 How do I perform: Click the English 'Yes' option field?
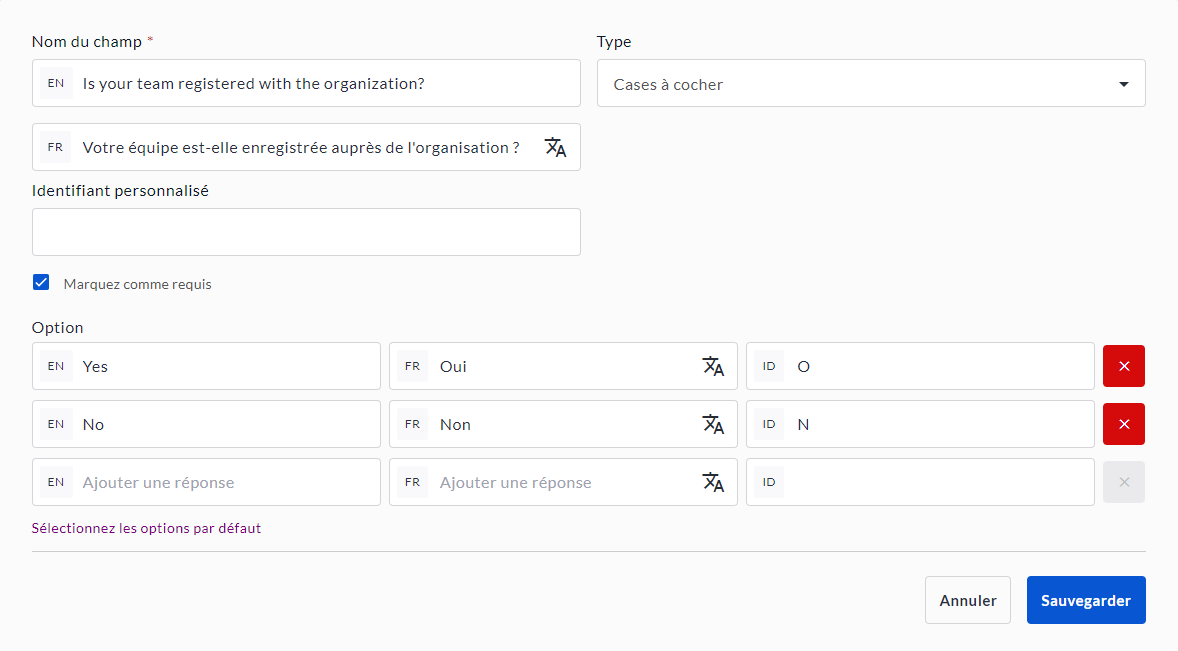coord(225,366)
